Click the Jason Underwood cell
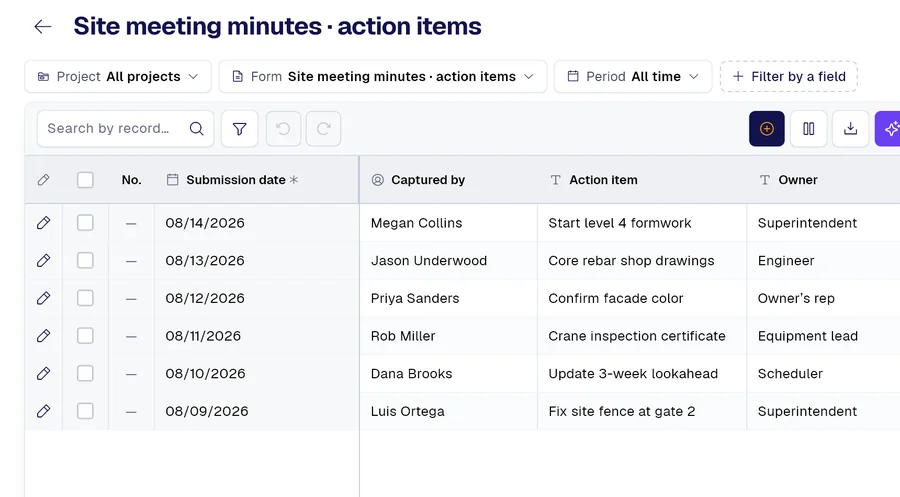 449,261
